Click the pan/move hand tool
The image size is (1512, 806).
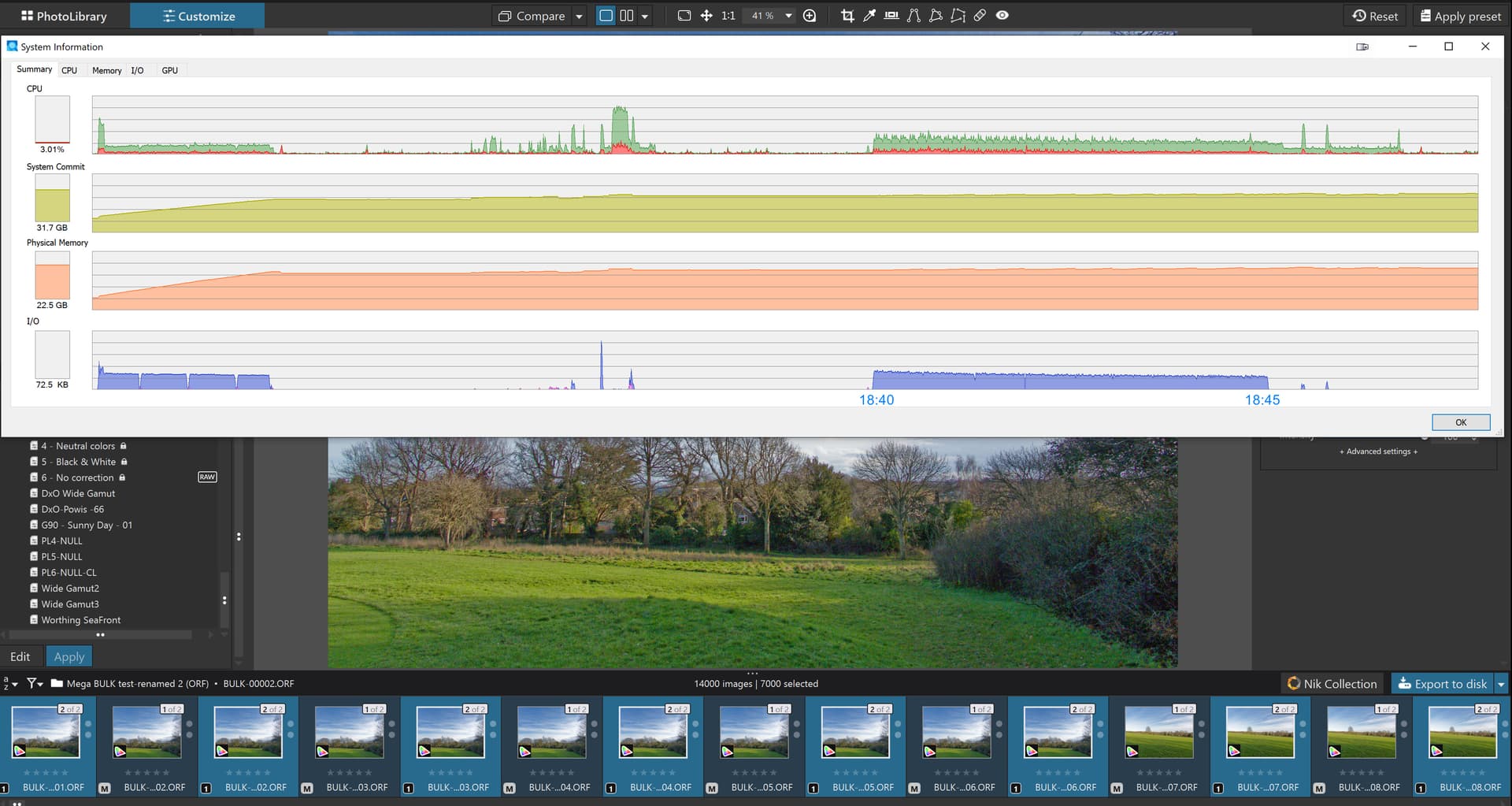(706, 16)
